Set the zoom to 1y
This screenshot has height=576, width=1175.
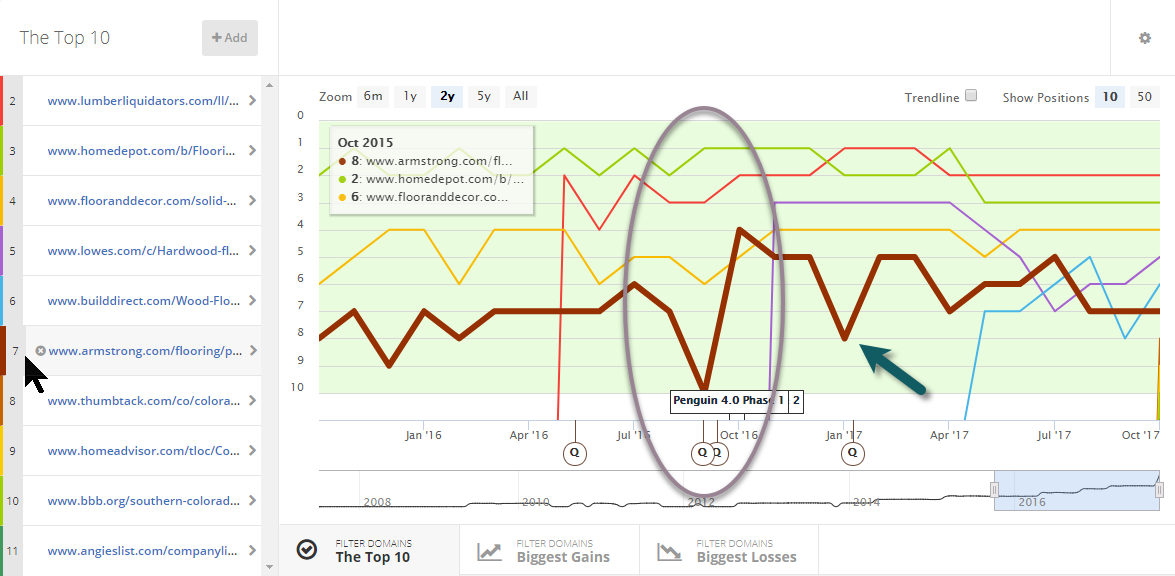410,96
